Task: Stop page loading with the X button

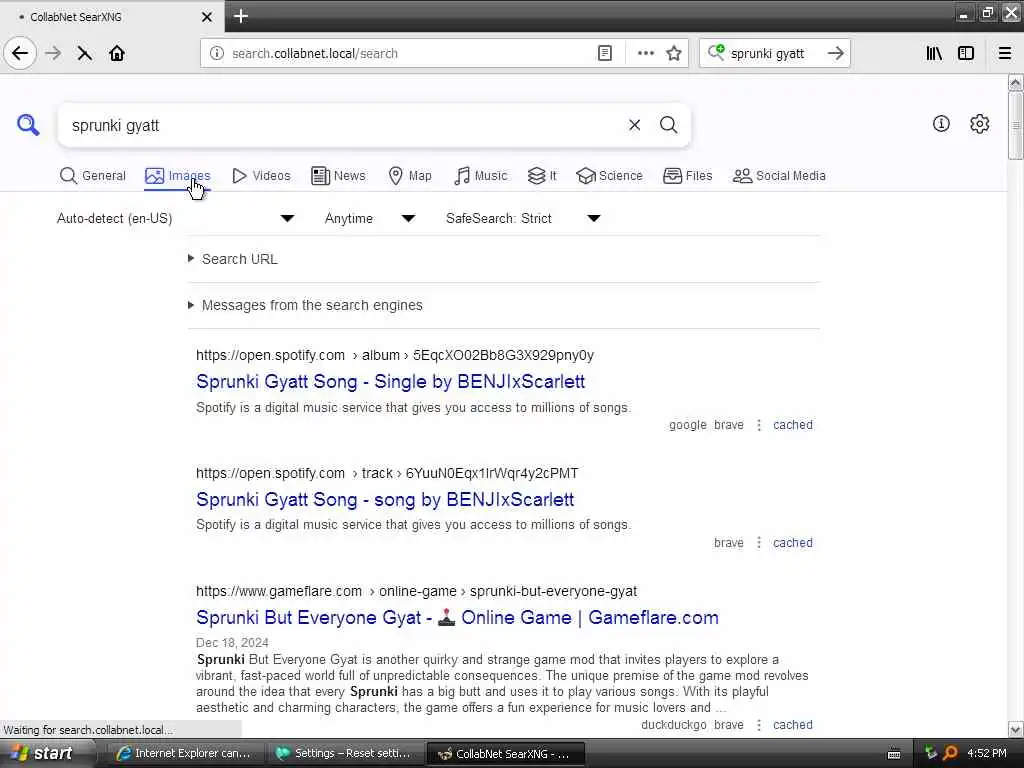Action: [x=84, y=53]
